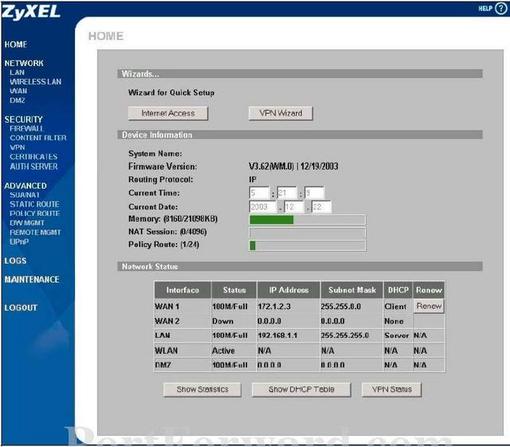Click the LAN DHCP Server cell
This screenshot has width=510, height=447.
pyautogui.click(x=396, y=335)
